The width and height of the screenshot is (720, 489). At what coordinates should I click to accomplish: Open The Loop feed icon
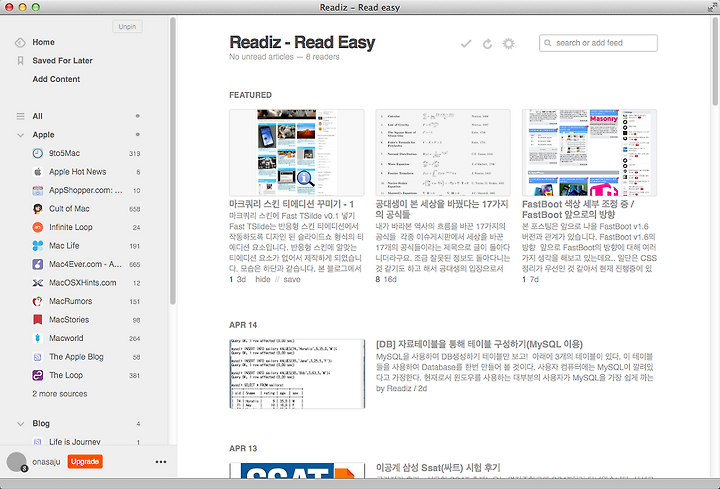click(x=38, y=375)
